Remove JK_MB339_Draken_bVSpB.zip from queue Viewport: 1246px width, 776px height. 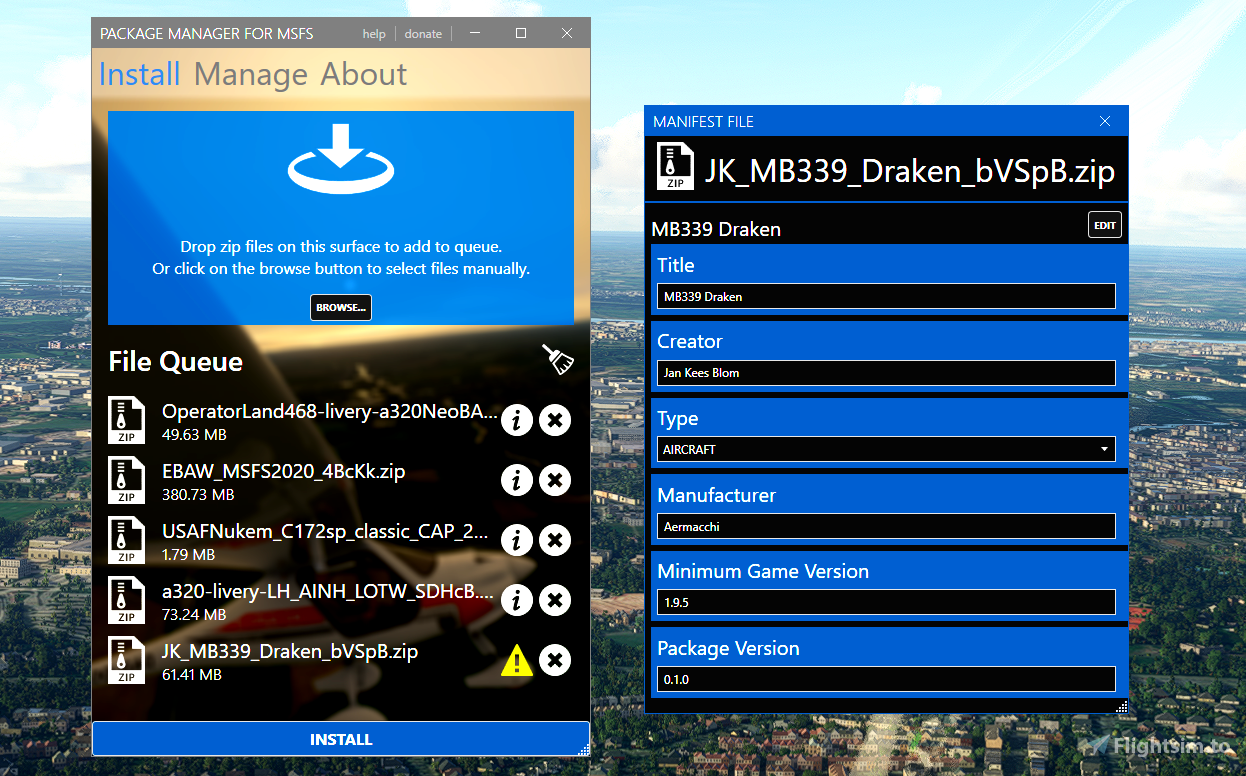click(555, 660)
